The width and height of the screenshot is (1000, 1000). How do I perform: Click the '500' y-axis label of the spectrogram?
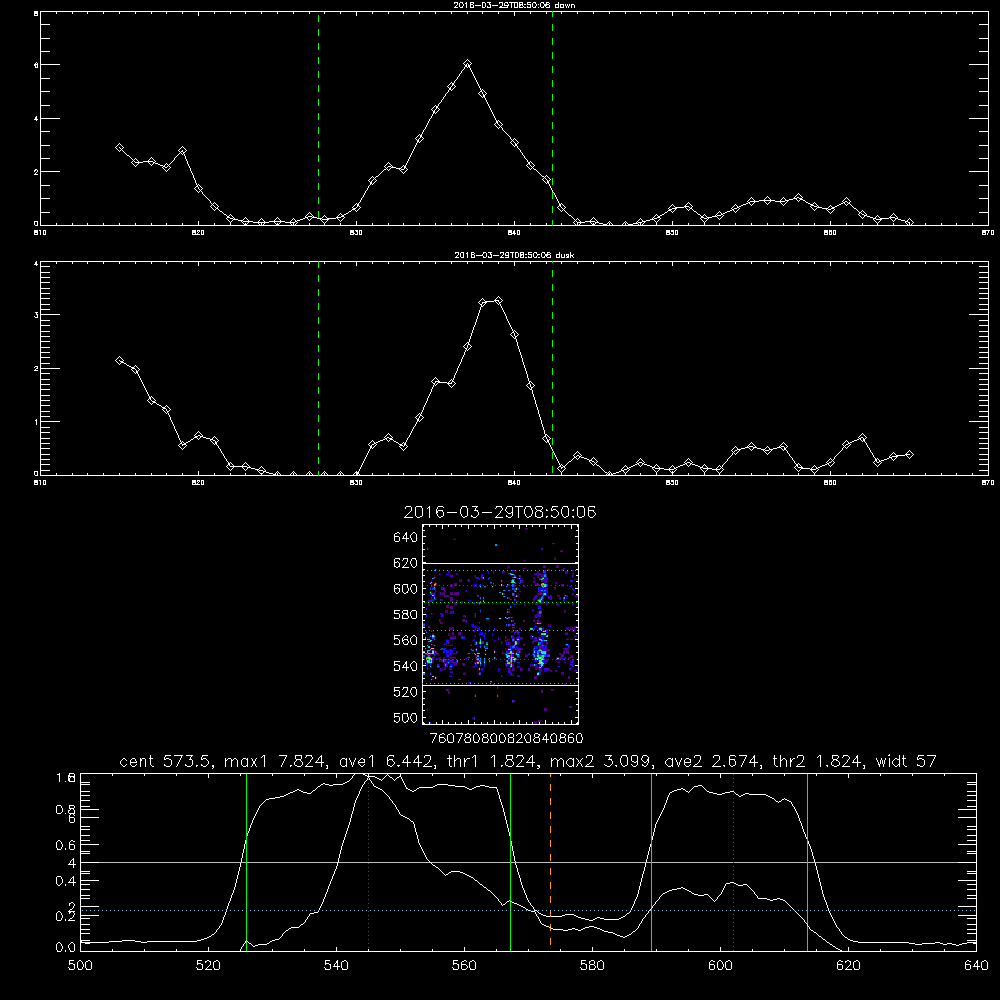pyautogui.click(x=406, y=718)
